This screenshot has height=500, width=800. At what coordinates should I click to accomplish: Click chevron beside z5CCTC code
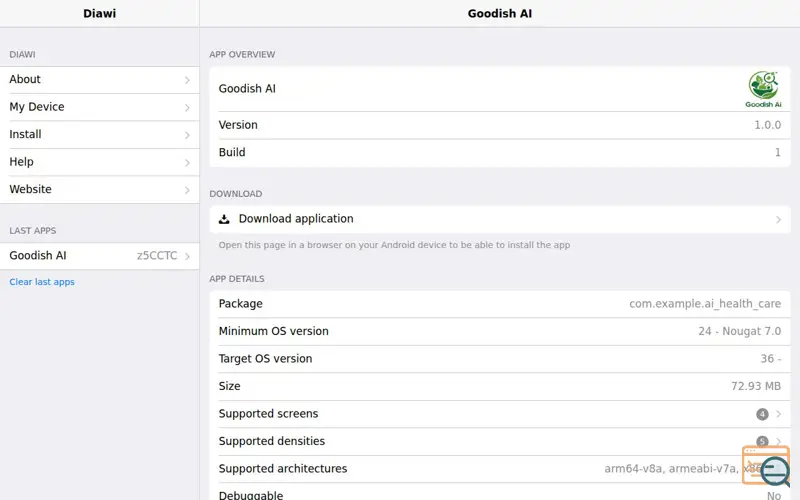pos(187,256)
